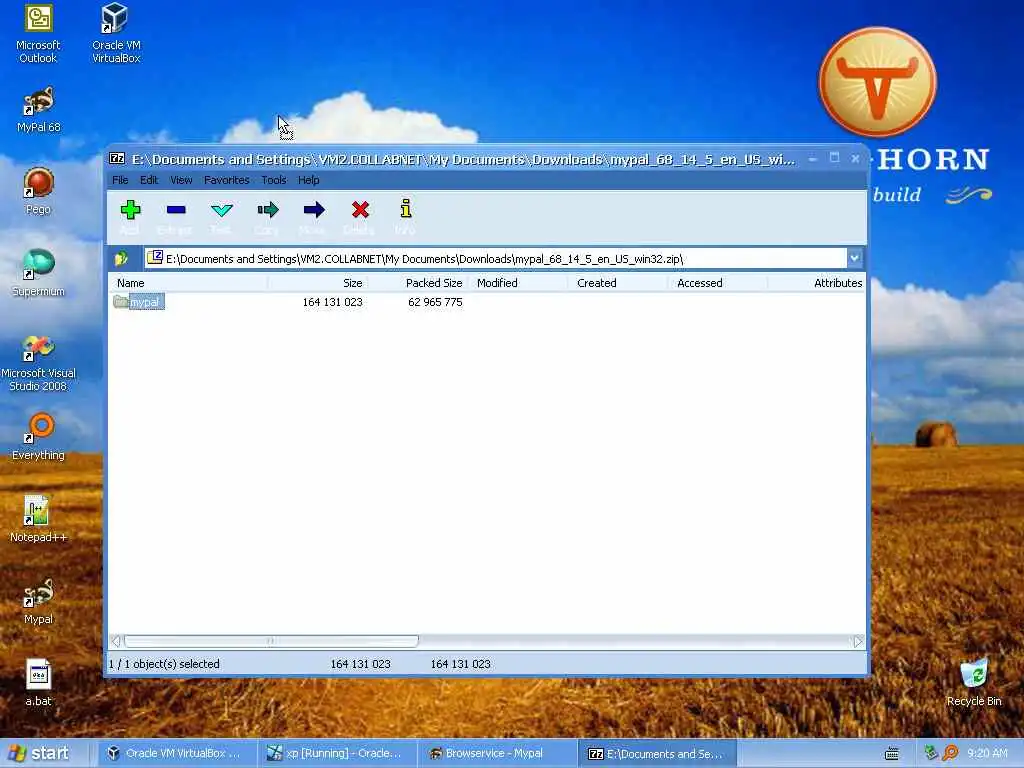1024x768 pixels.
Task: Select the a.bat desktop file icon
Action: pyautogui.click(x=39, y=683)
